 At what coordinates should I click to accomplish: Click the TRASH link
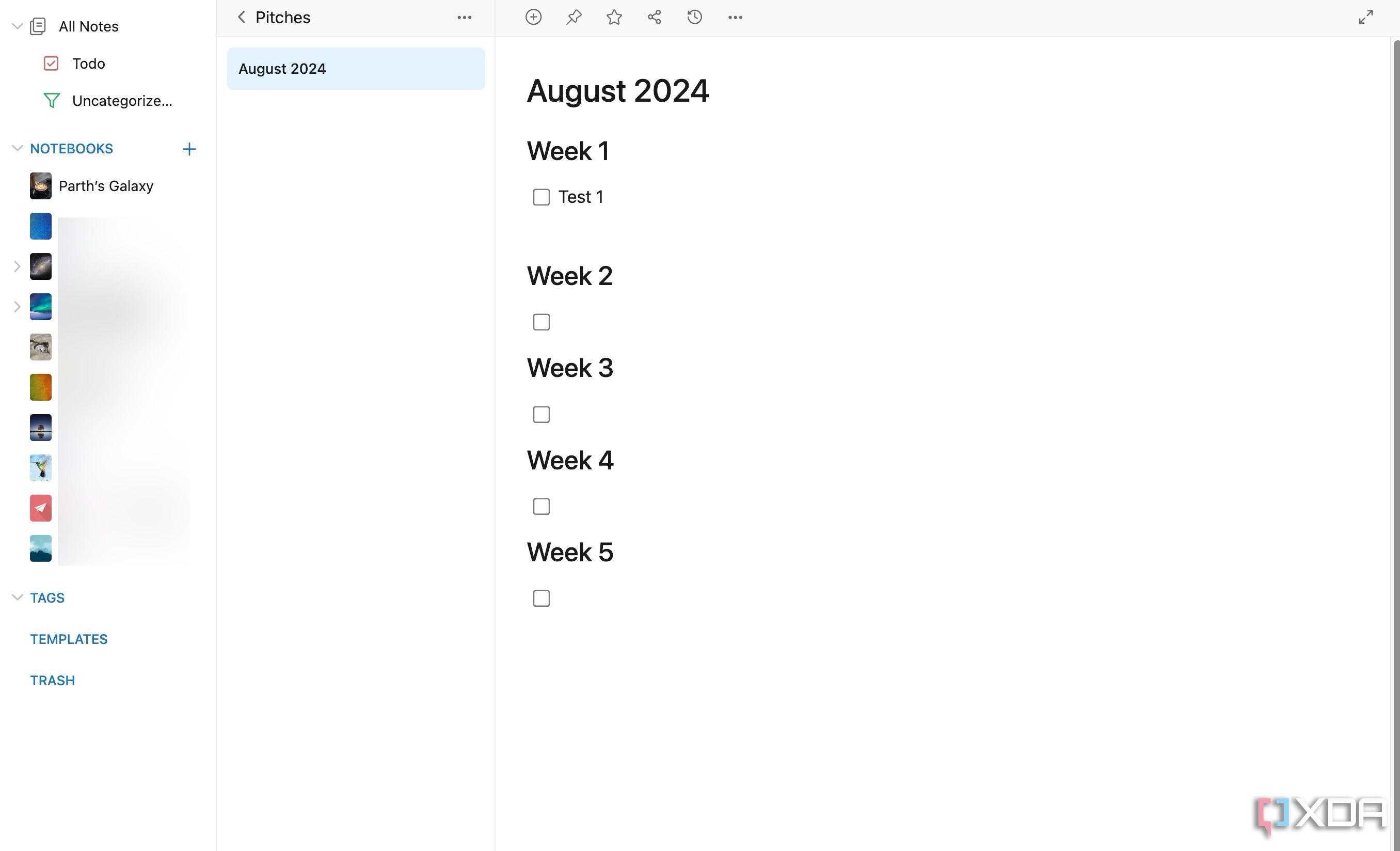52,680
